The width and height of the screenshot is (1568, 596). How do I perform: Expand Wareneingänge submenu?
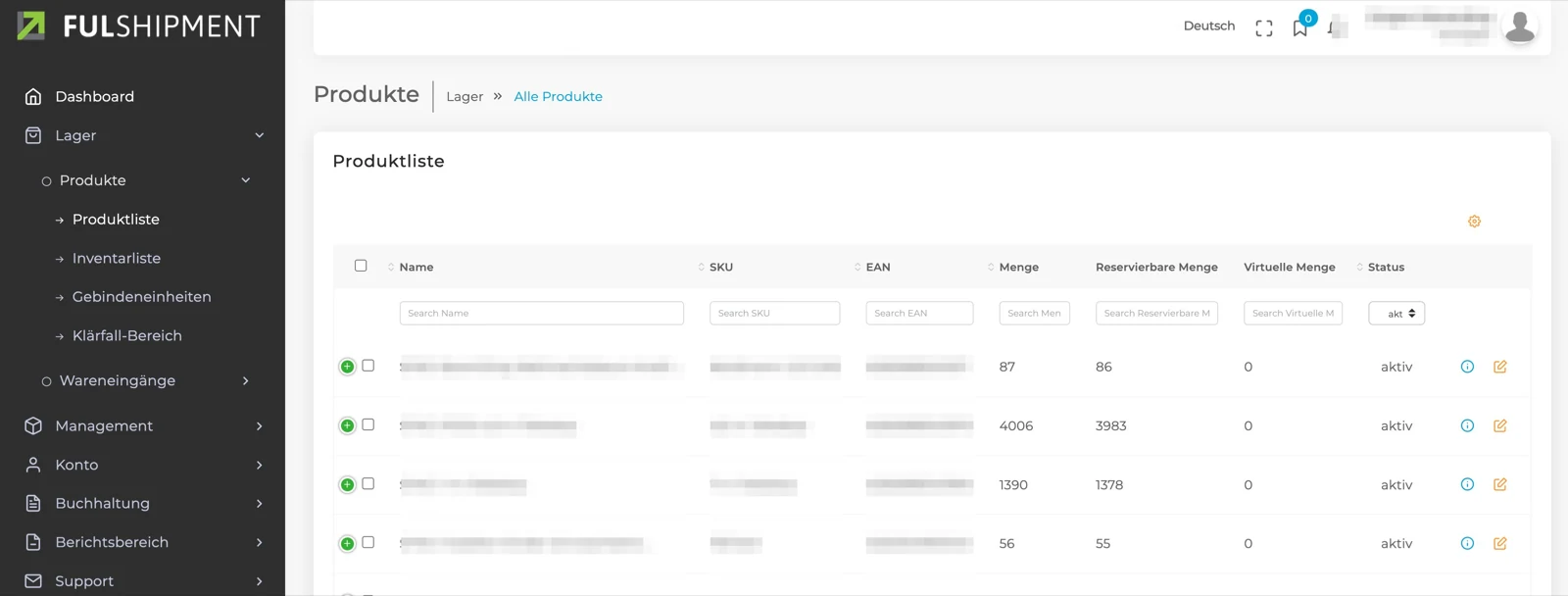tap(245, 380)
